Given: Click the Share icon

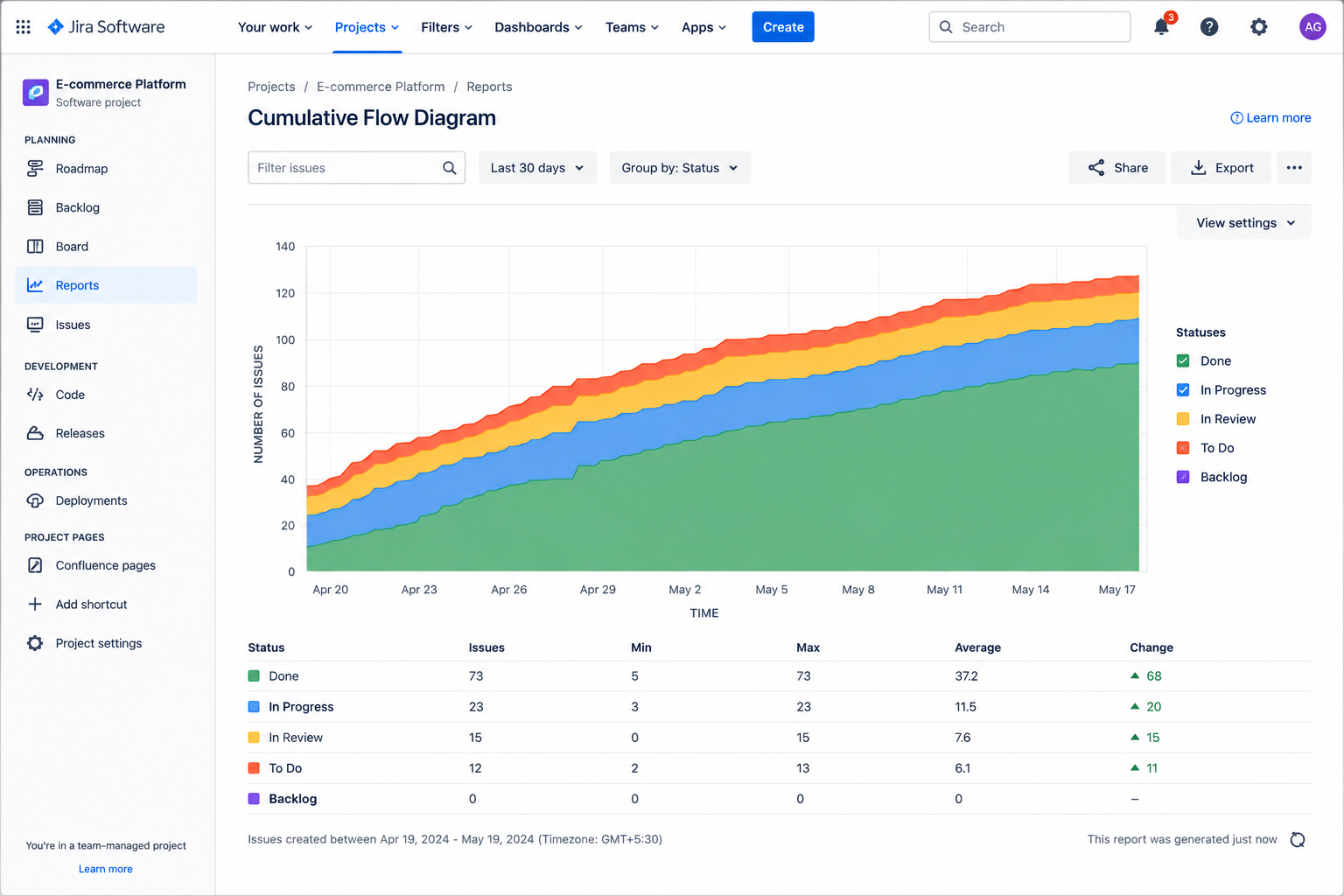Looking at the screenshot, I should (x=1096, y=168).
